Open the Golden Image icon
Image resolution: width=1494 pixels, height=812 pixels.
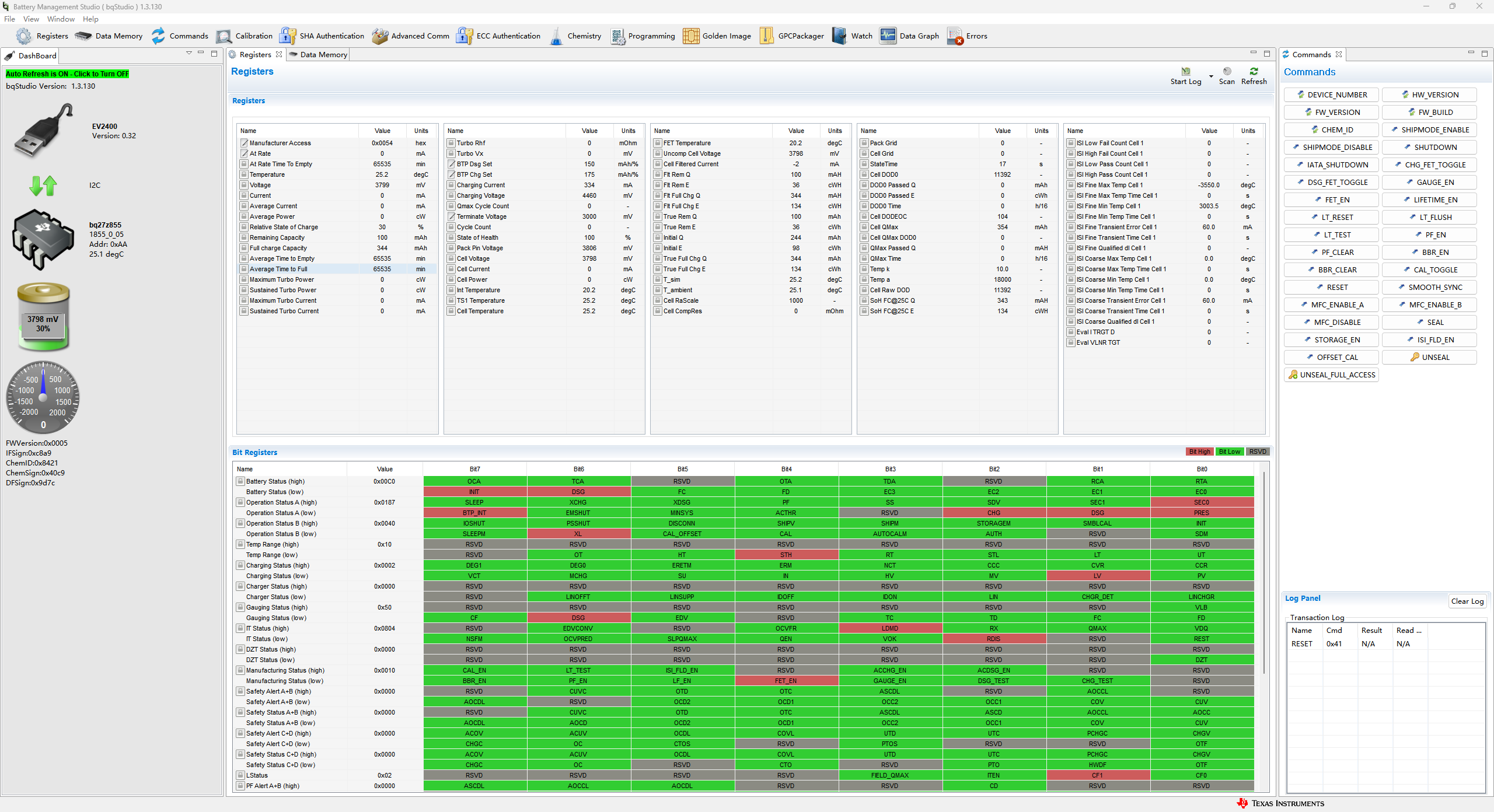point(691,36)
